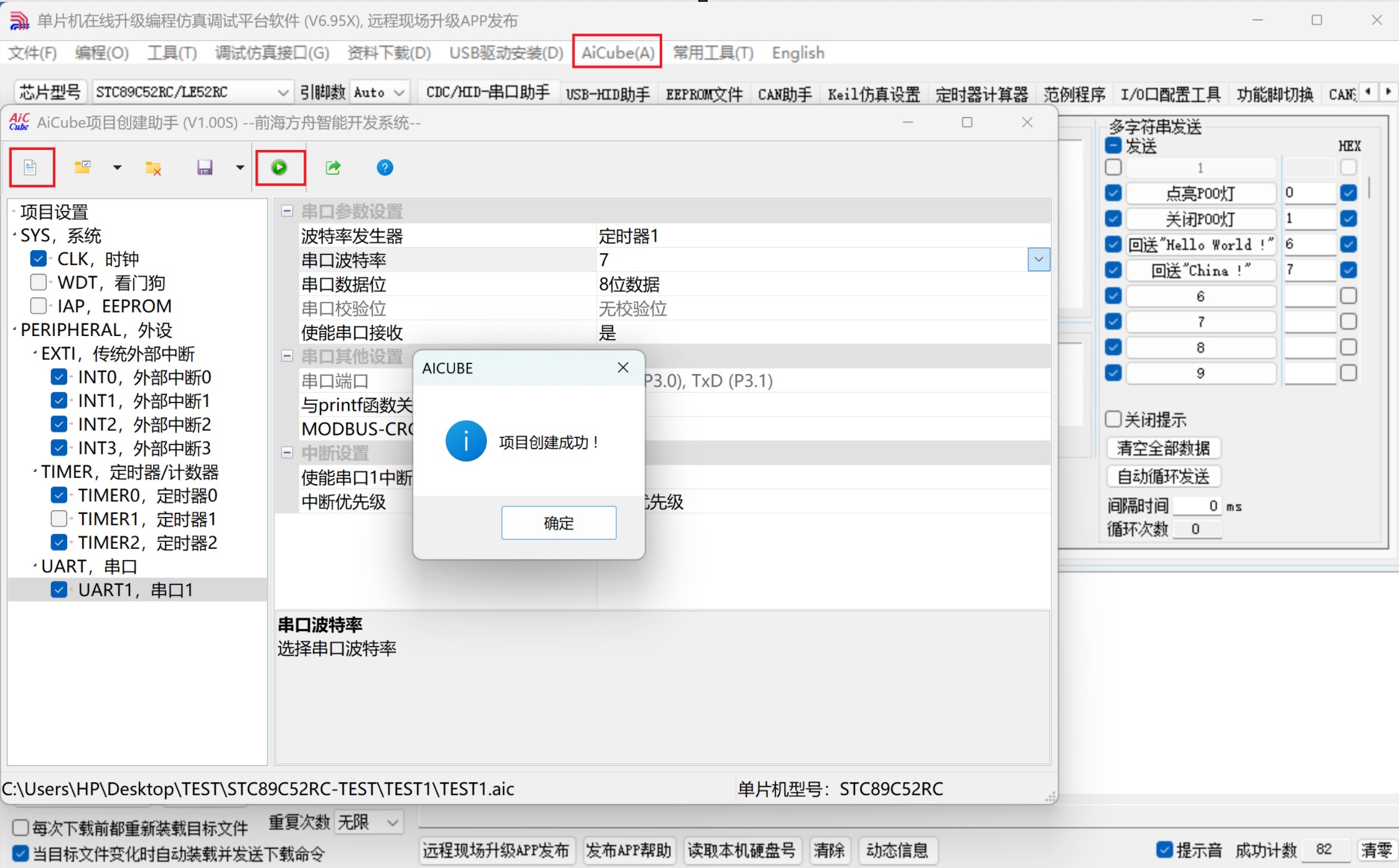Toggle the 发送 select-all checkbox
The width and height of the screenshot is (1399, 868).
[1113, 146]
